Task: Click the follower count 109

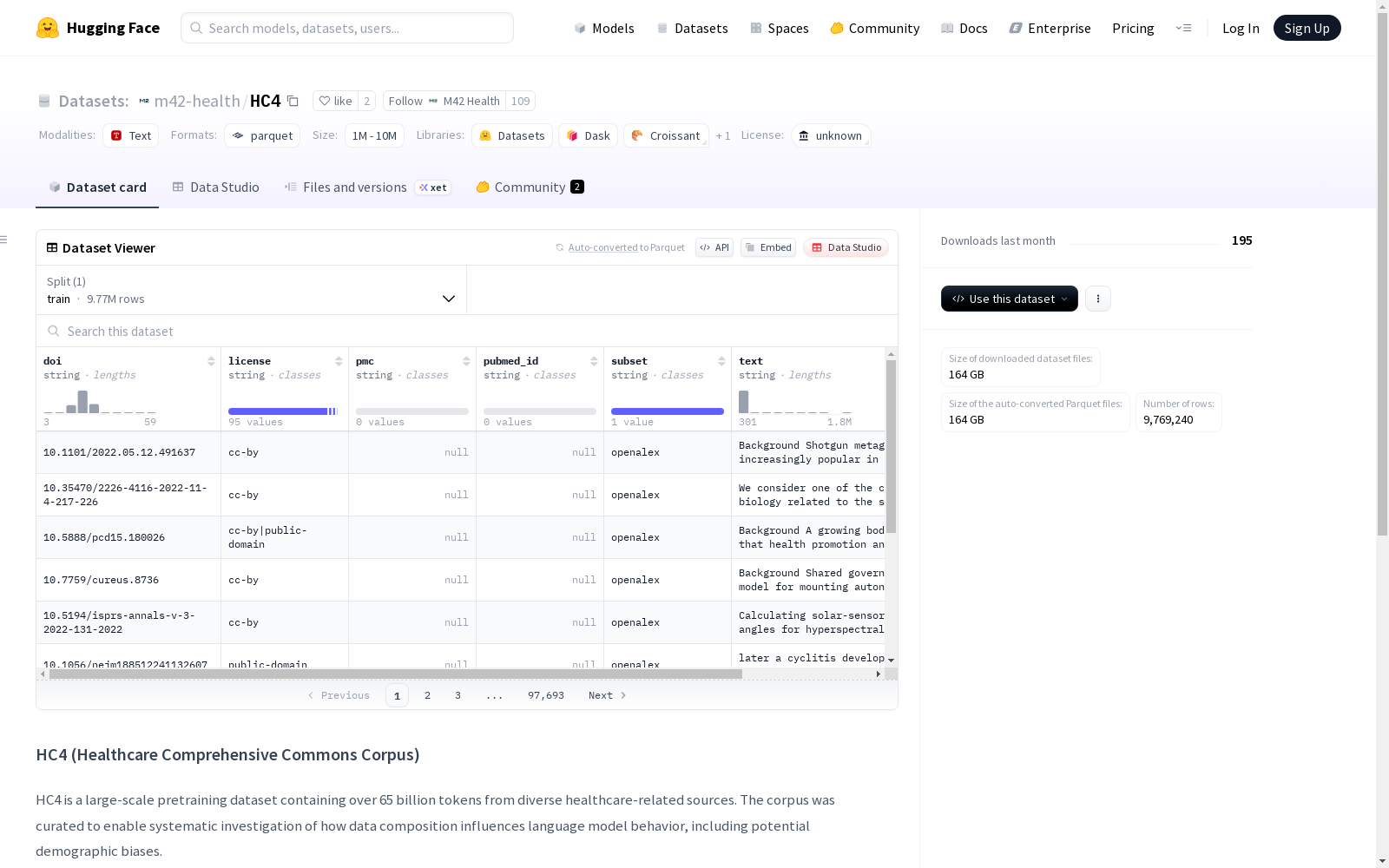Action: (521, 101)
